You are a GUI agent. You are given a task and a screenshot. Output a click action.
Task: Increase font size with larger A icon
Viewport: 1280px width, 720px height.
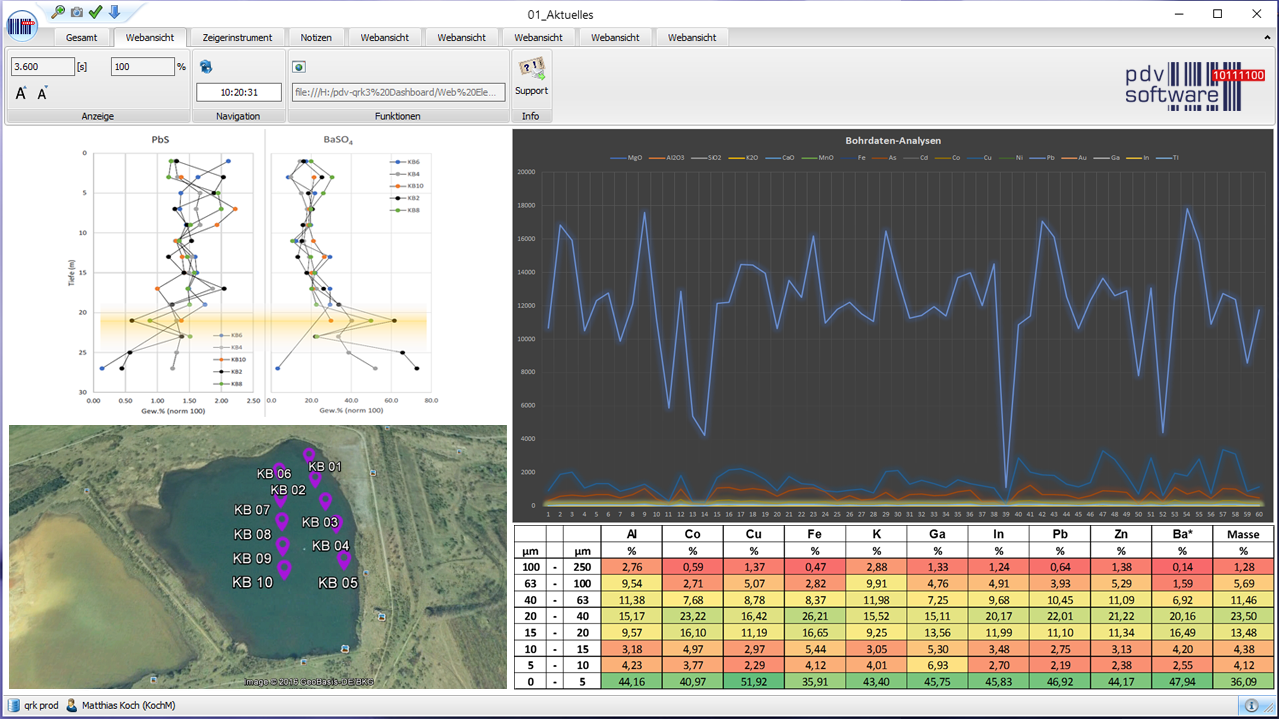tap(21, 93)
